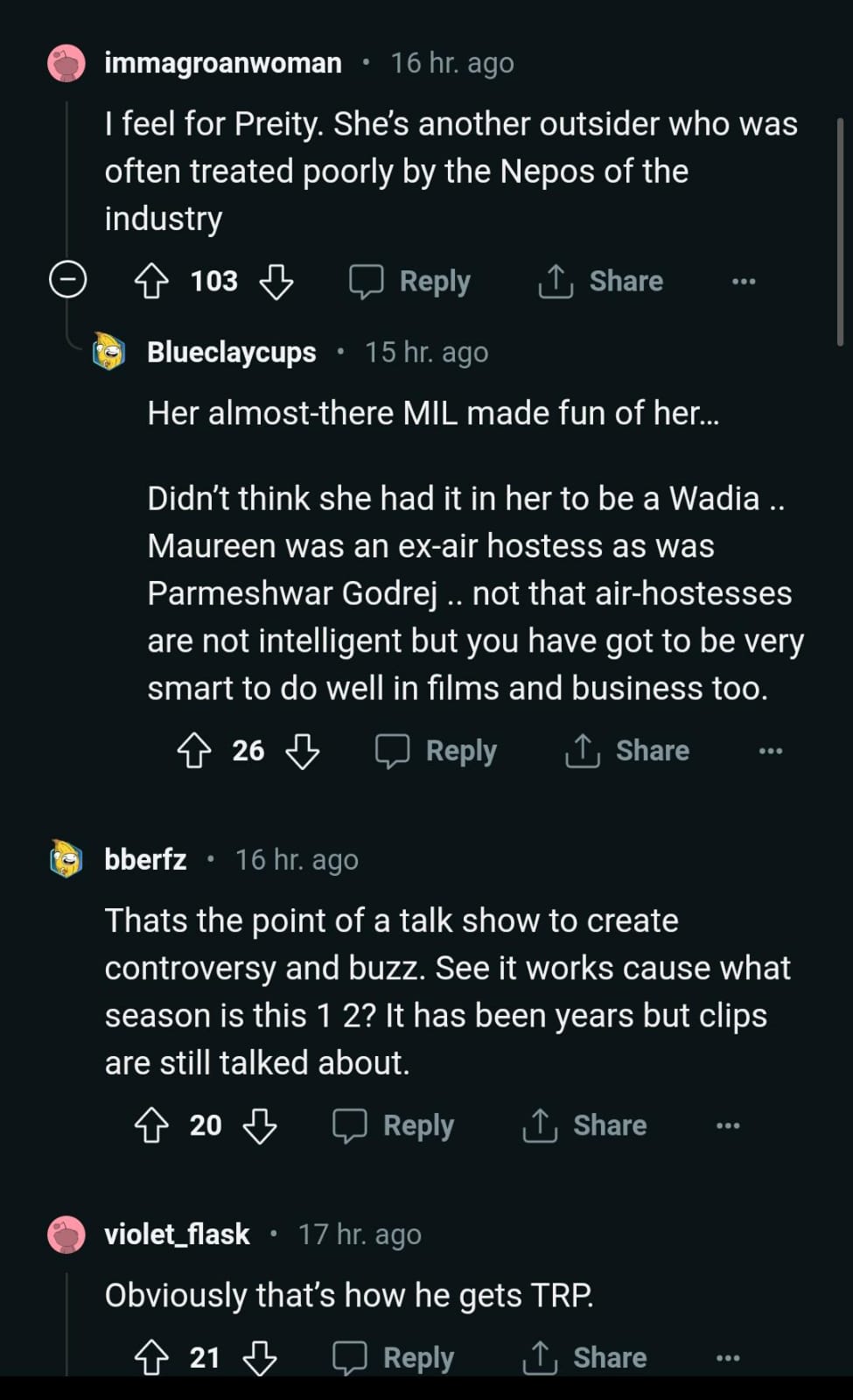Downvote violet_flask's comment with 21 votes

point(260,1358)
